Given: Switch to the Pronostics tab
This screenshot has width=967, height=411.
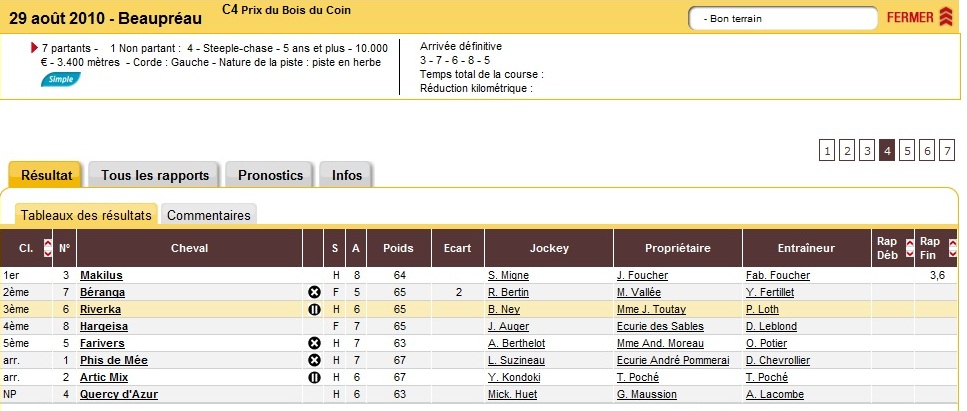Looking at the screenshot, I should [271, 175].
